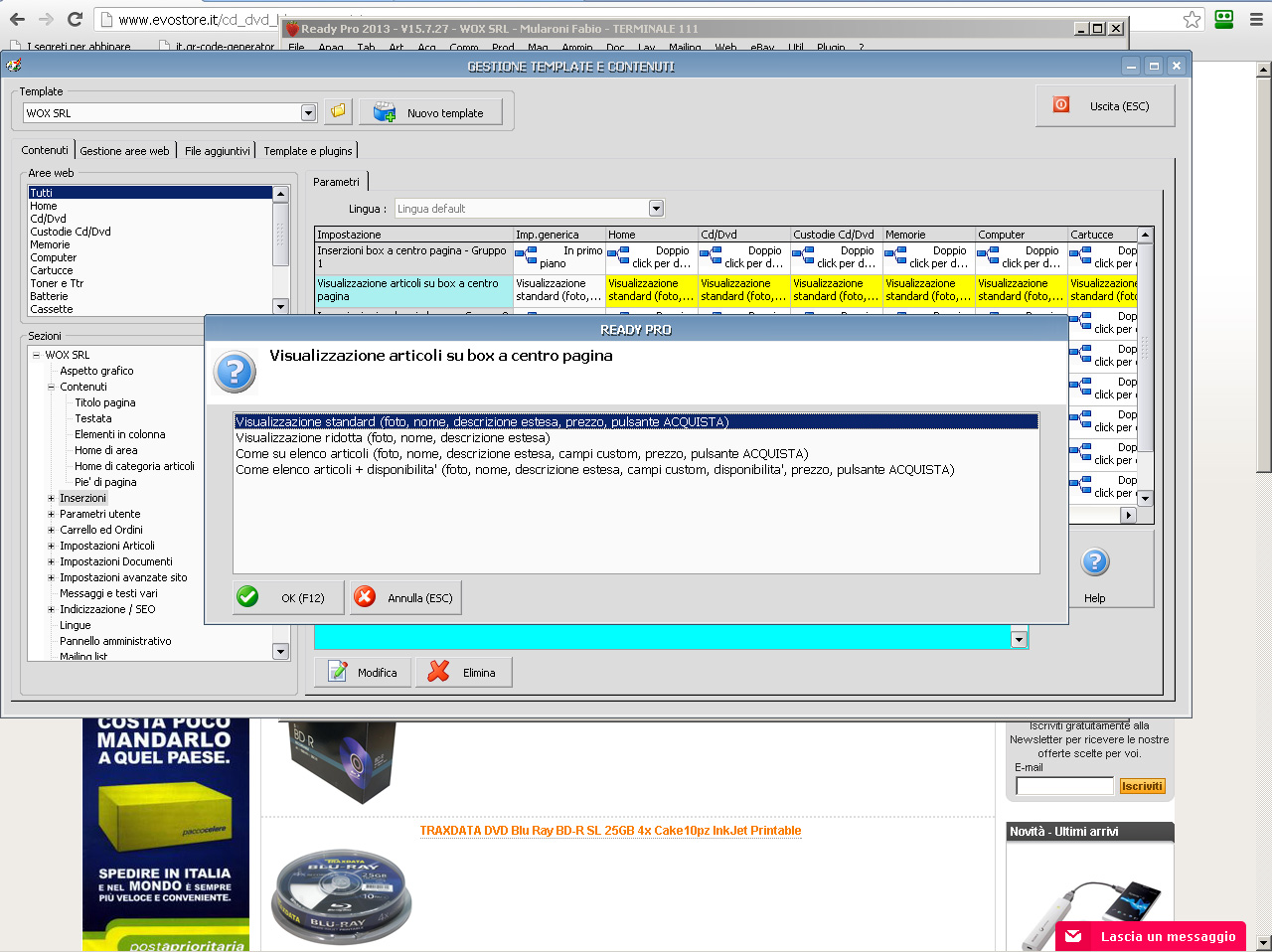Image resolution: width=1272 pixels, height=952 pixels.
Task: Select Titolo pagina in Sezioni tree
Action: (x=105, y=402)
